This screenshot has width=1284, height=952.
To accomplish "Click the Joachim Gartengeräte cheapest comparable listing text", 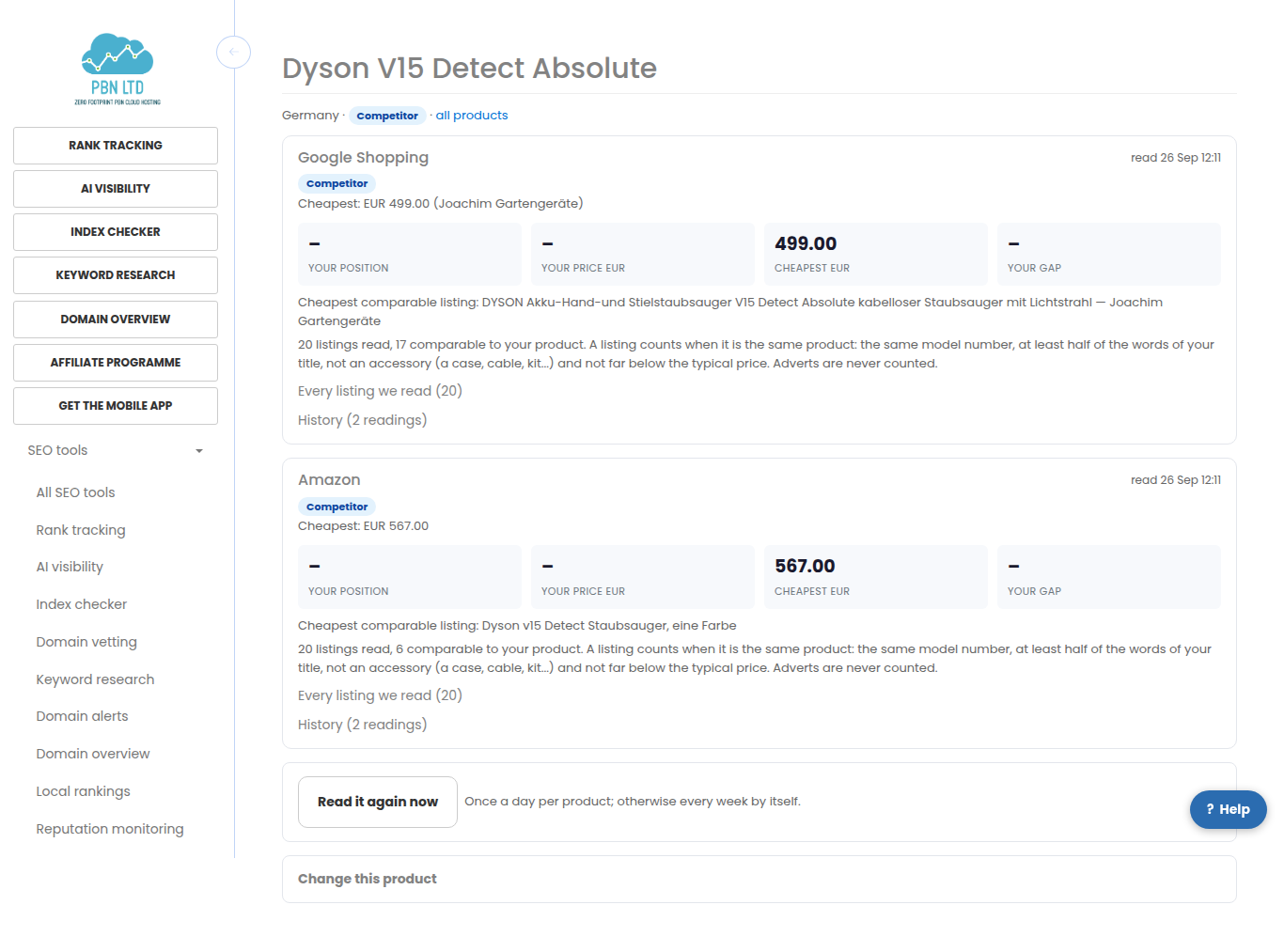I will tap(730, 312).
